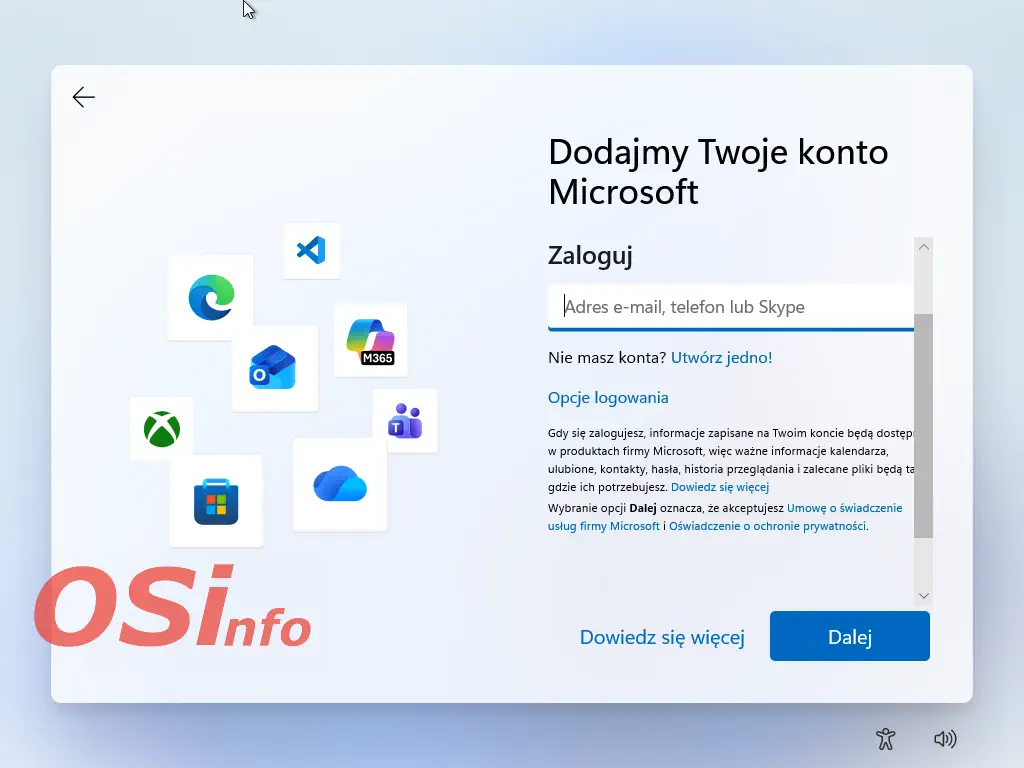The height and width of the screenshot is (768, 1024).
Task: Click the OneDrive cloud icon
Action: (x=340, y=485)
